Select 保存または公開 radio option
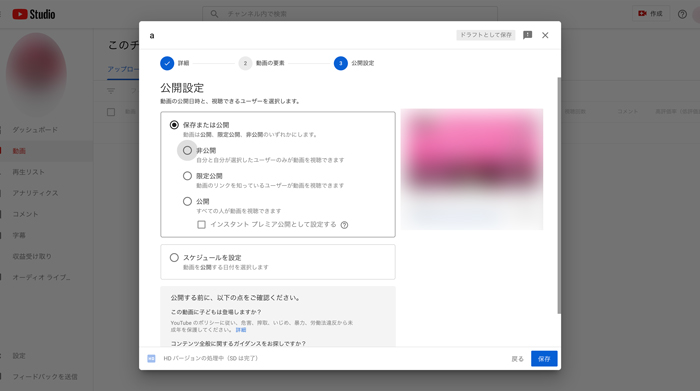This screenshot has width=700, height=391. pos(174,125)
